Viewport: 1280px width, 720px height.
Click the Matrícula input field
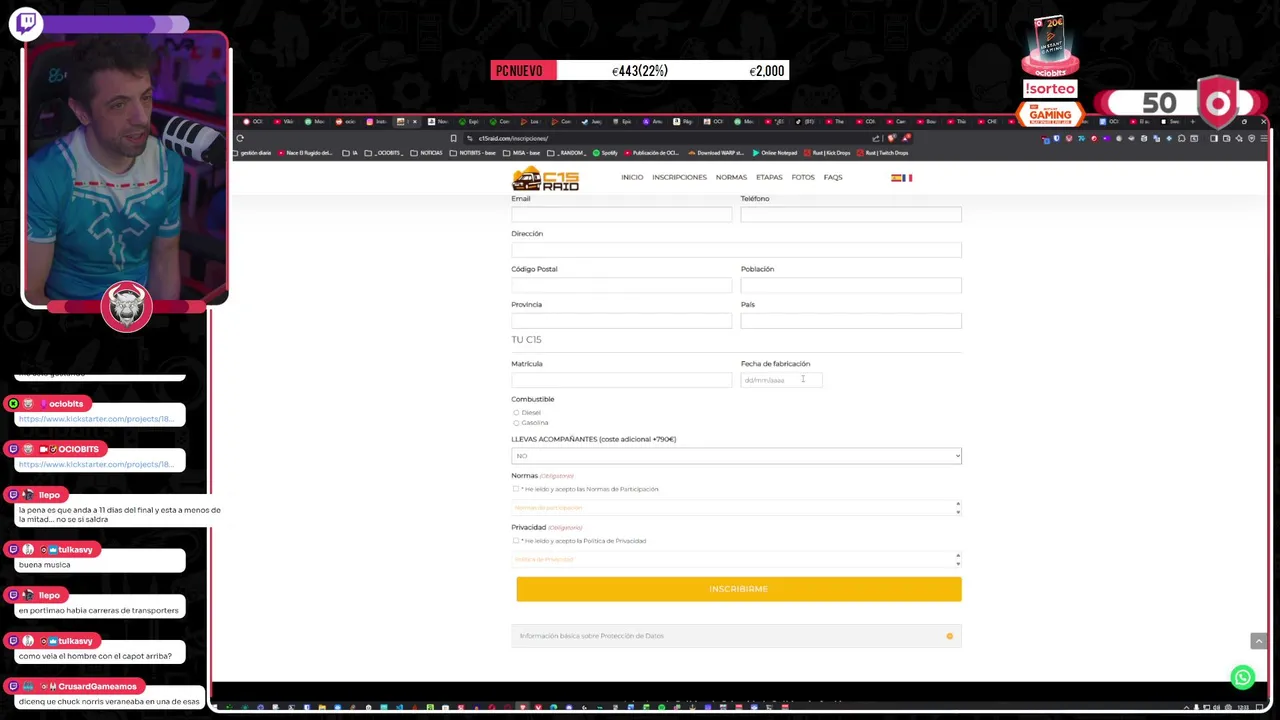point(621,380)
